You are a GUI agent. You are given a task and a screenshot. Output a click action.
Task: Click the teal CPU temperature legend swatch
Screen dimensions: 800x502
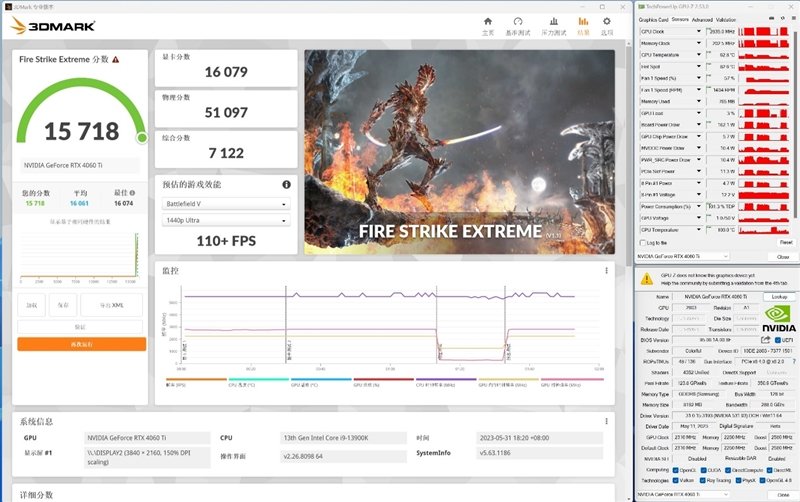click(259, 379)
